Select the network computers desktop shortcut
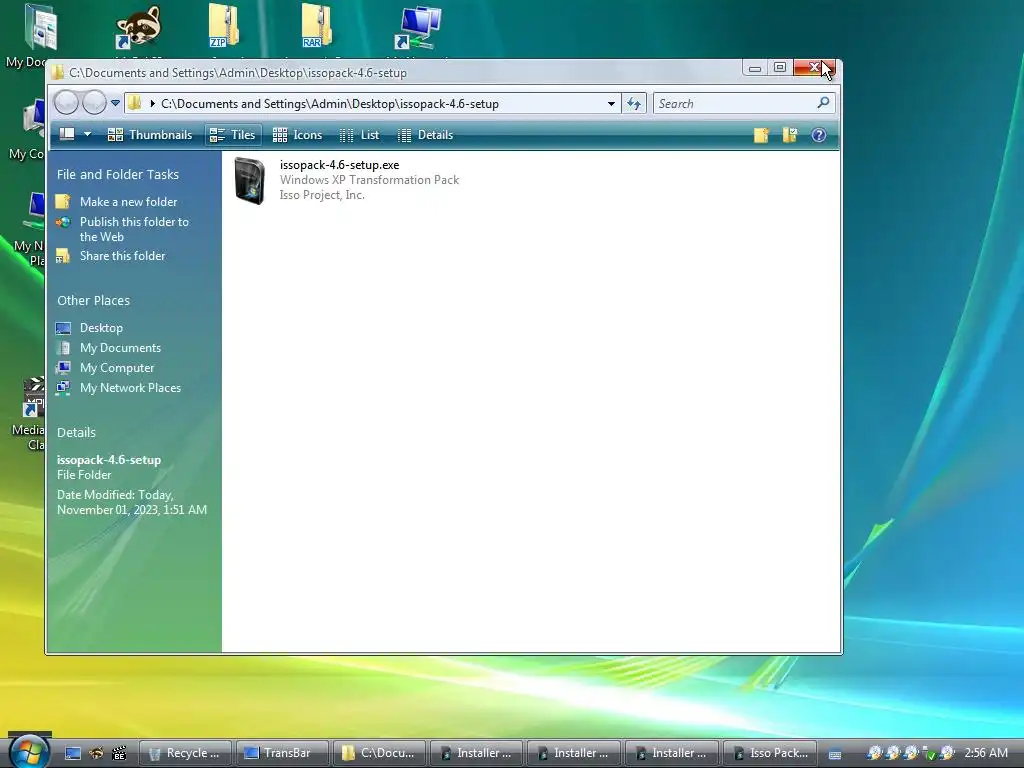Image resolution: width=1024 pixels, height=768 pixels. pos(419,27)
